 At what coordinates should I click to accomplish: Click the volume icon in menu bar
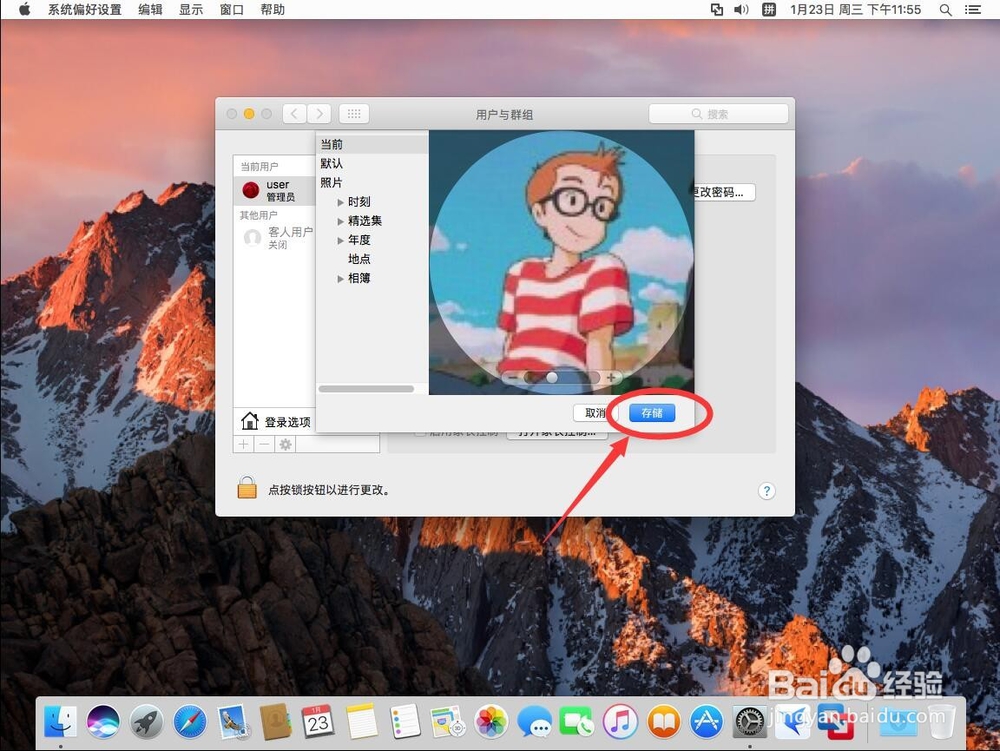[741, 10]
